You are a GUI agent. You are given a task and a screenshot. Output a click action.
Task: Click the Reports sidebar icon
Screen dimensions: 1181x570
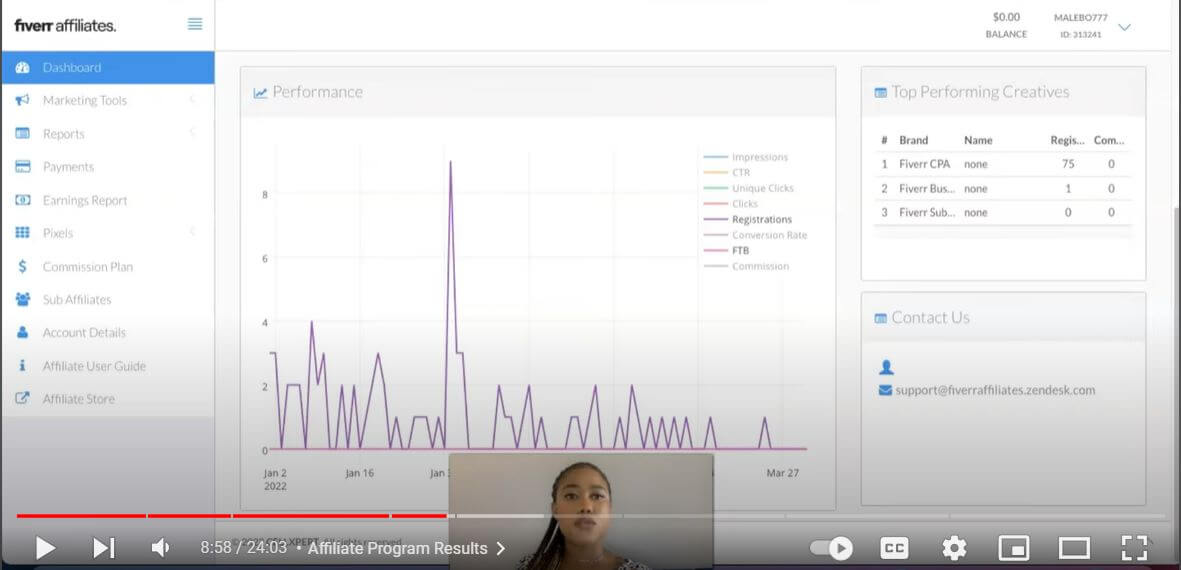click(x=23, y=133)
